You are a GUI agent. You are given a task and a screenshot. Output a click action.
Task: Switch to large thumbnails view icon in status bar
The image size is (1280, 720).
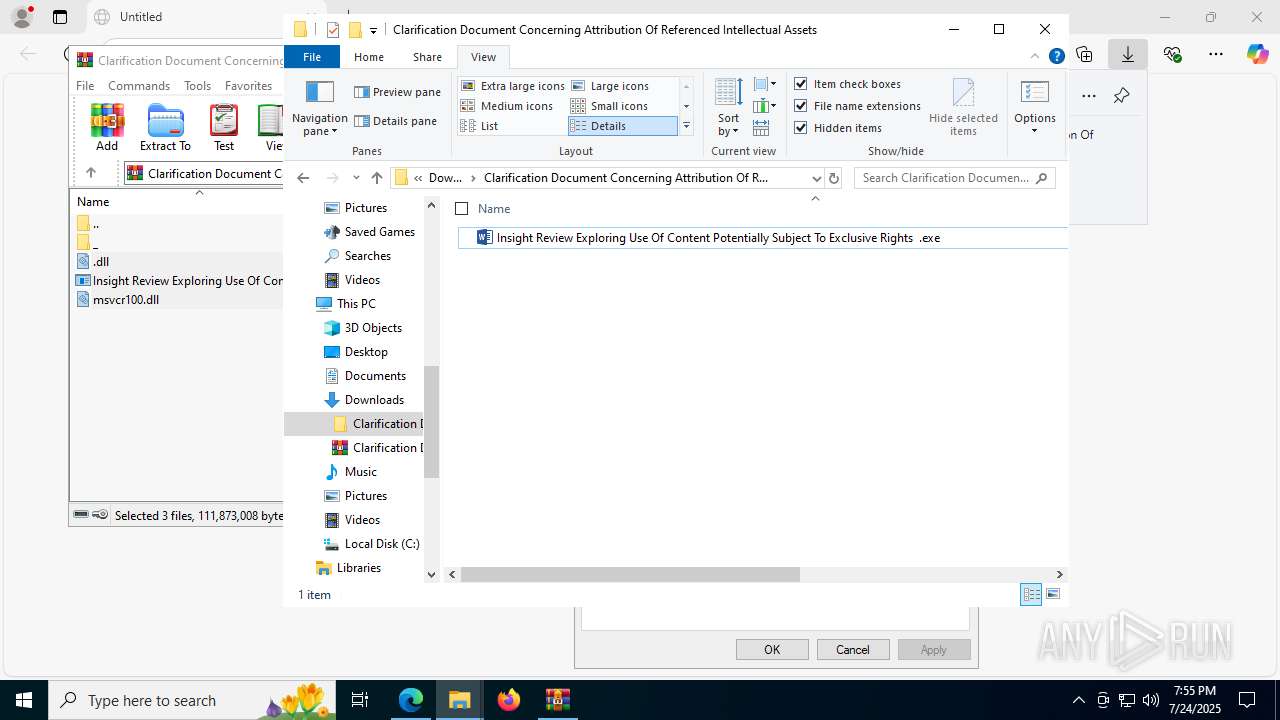(1052, 594)
